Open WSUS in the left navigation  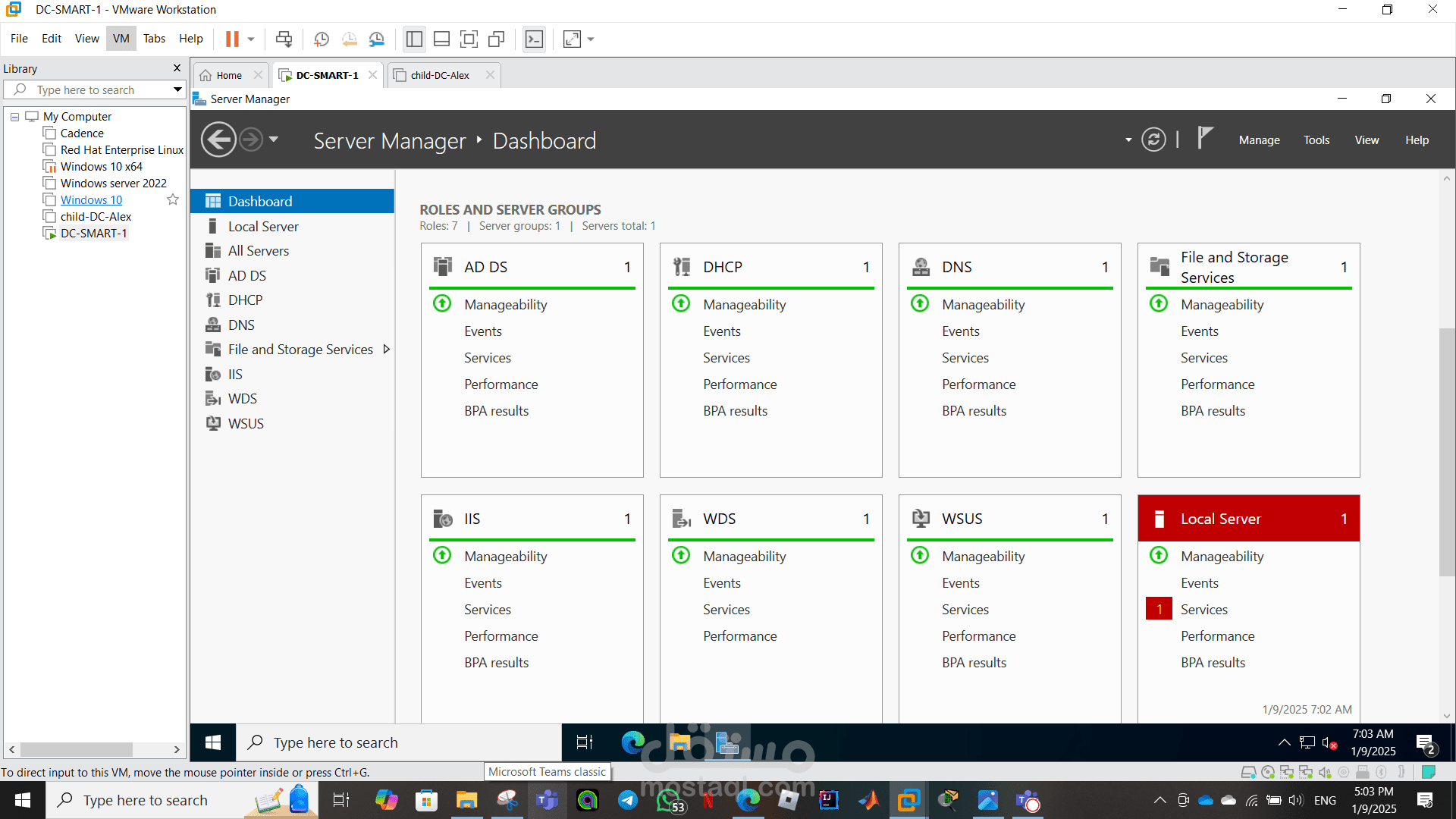tap(292, 423)
